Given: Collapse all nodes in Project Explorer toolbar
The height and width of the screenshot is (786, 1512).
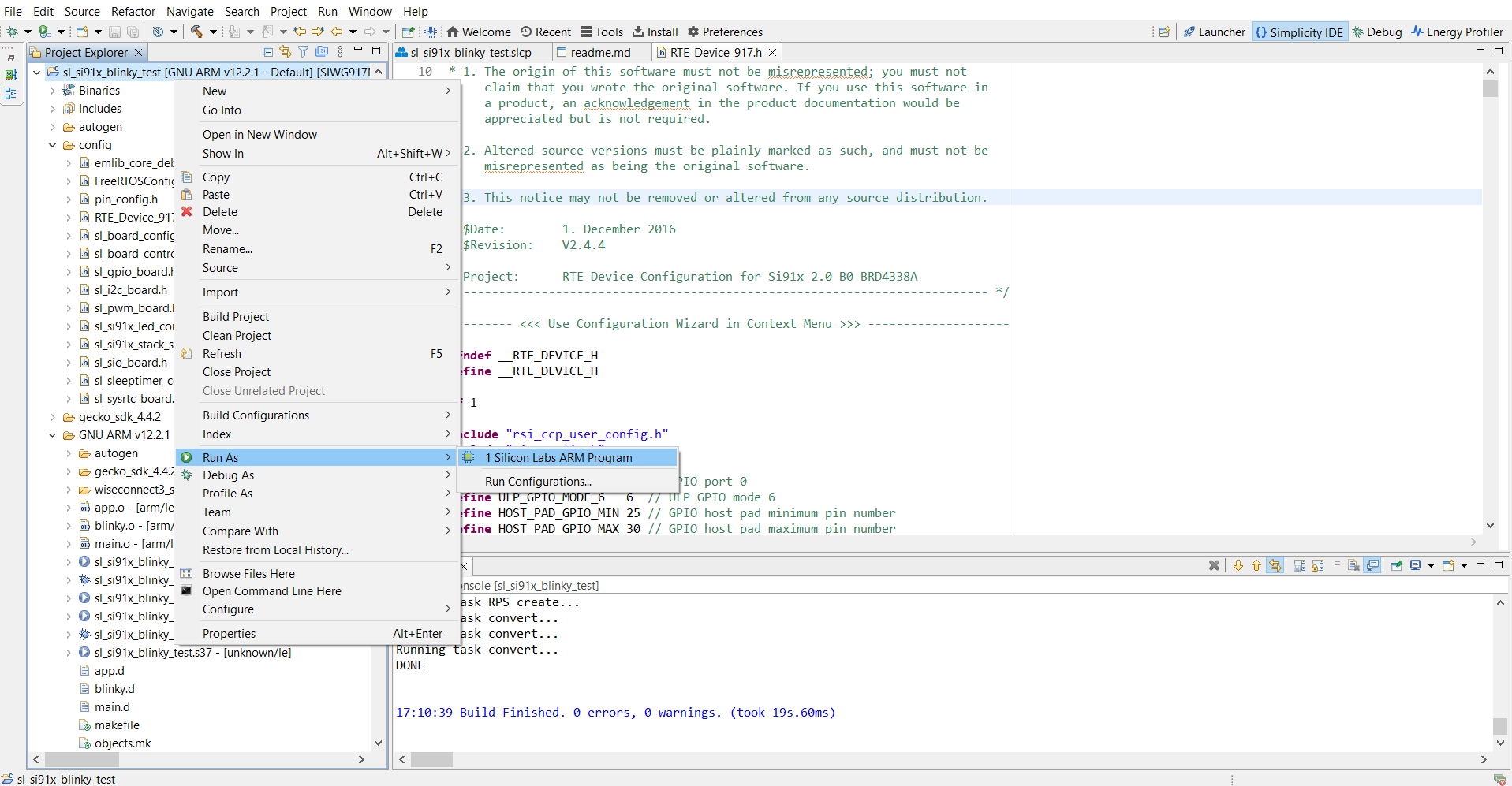Looking at the screenshot, I should click(268, 51).
